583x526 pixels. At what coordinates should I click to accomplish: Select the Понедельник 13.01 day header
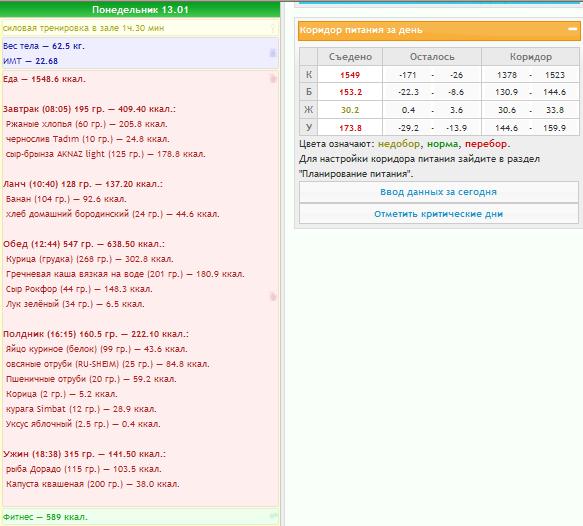[x=140, y=10]
